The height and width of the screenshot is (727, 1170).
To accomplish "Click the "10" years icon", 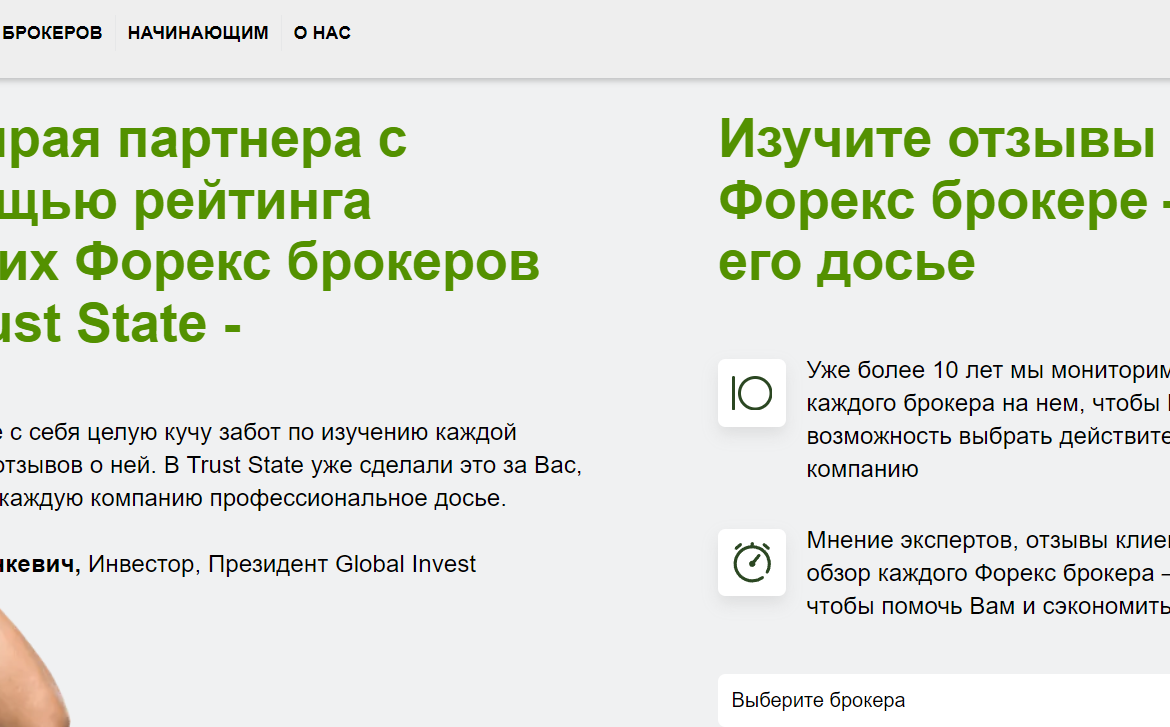I will (x=752, y=393).
